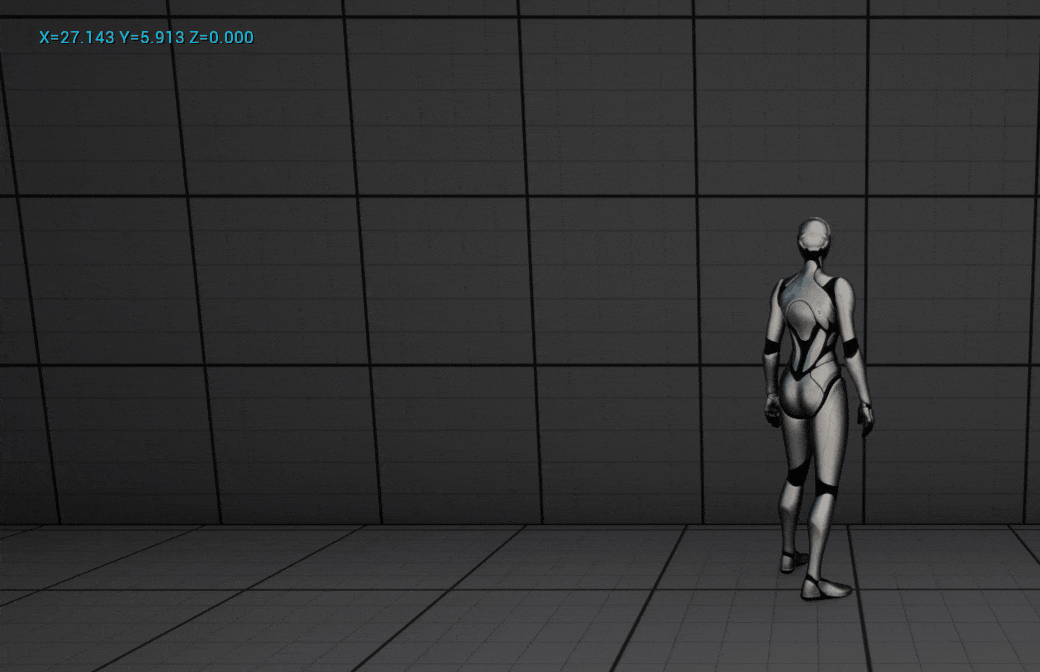Select the mannequin's forward right foot
Screen dimensions: 1040x672
click(x=824, y=588)
